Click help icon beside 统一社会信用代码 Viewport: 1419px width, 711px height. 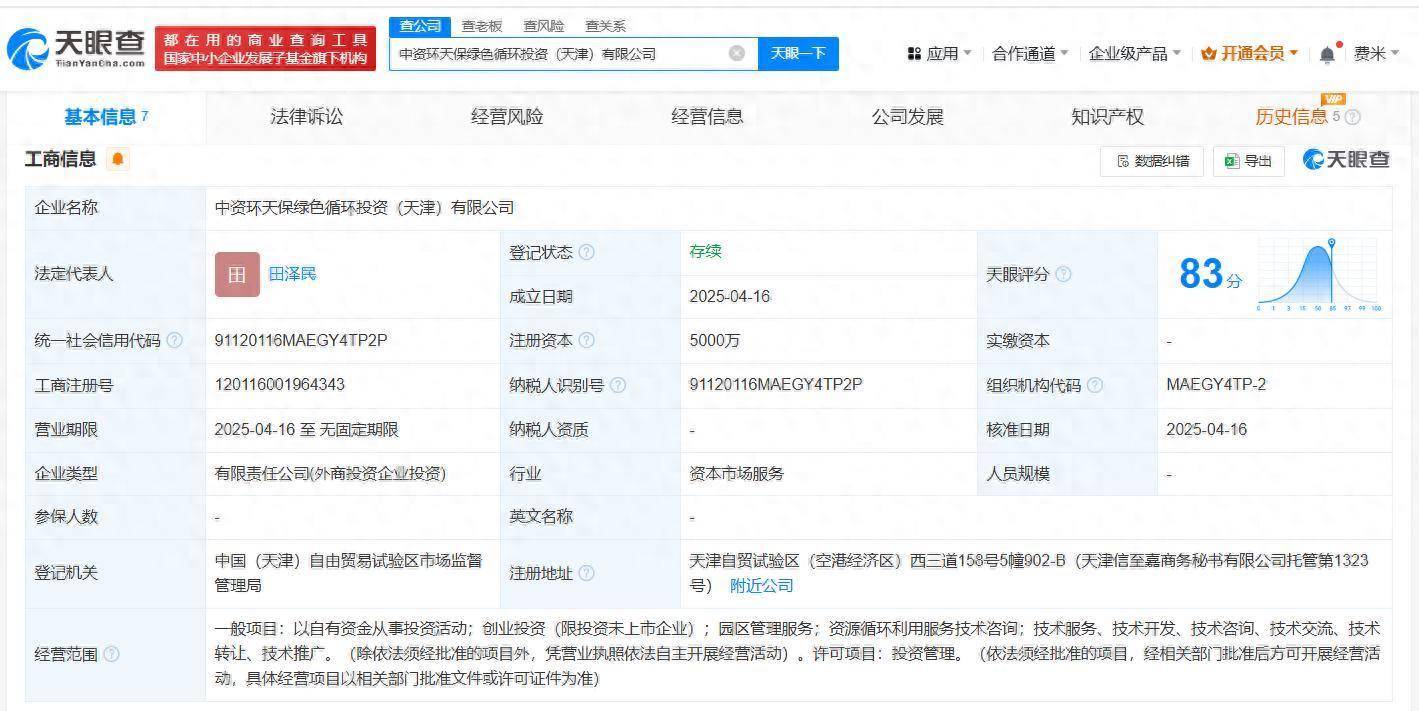click(175, 341)
